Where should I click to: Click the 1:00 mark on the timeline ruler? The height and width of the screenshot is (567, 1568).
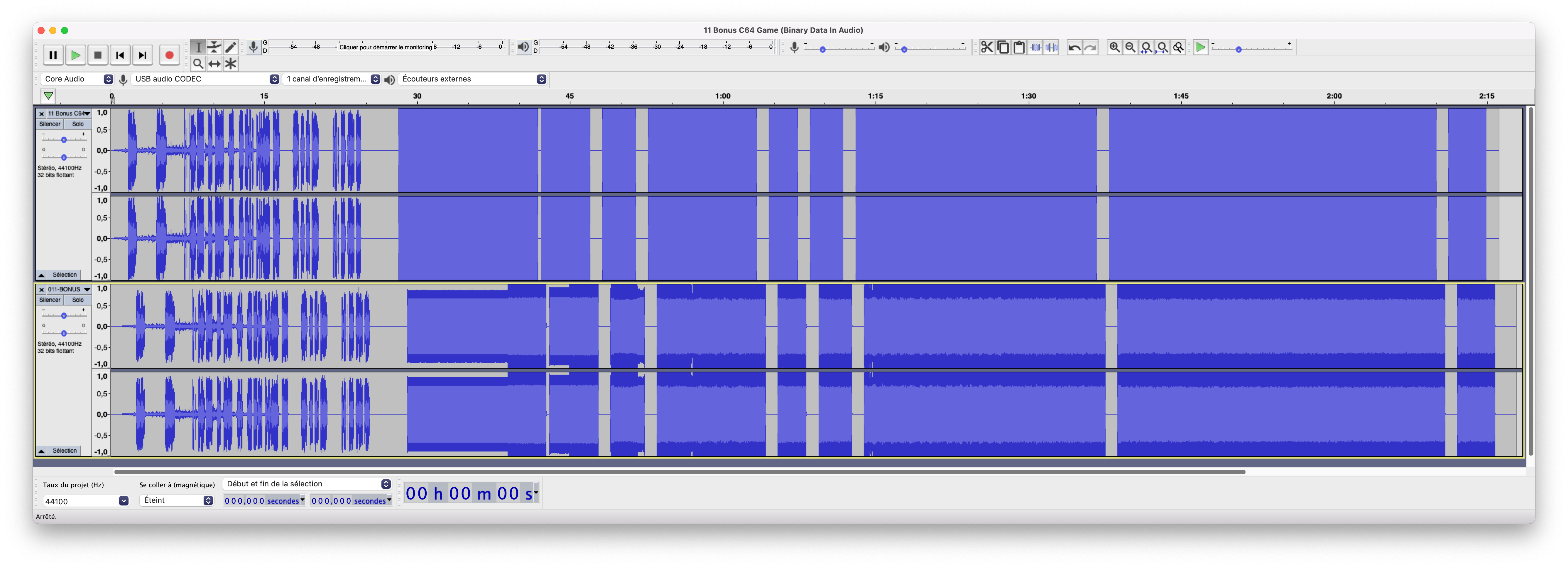pyautogui.click(x=722, y=96)
